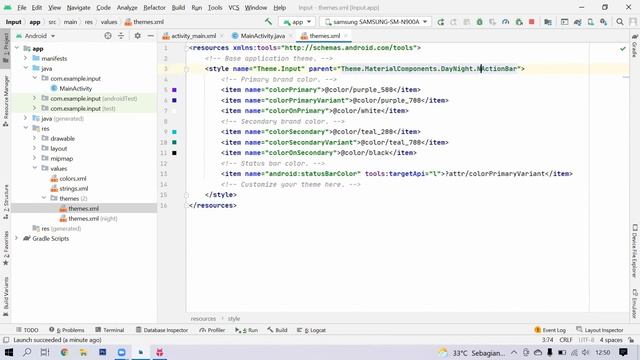Click the teal_200 color swatch in gutter

click(174, 132)
